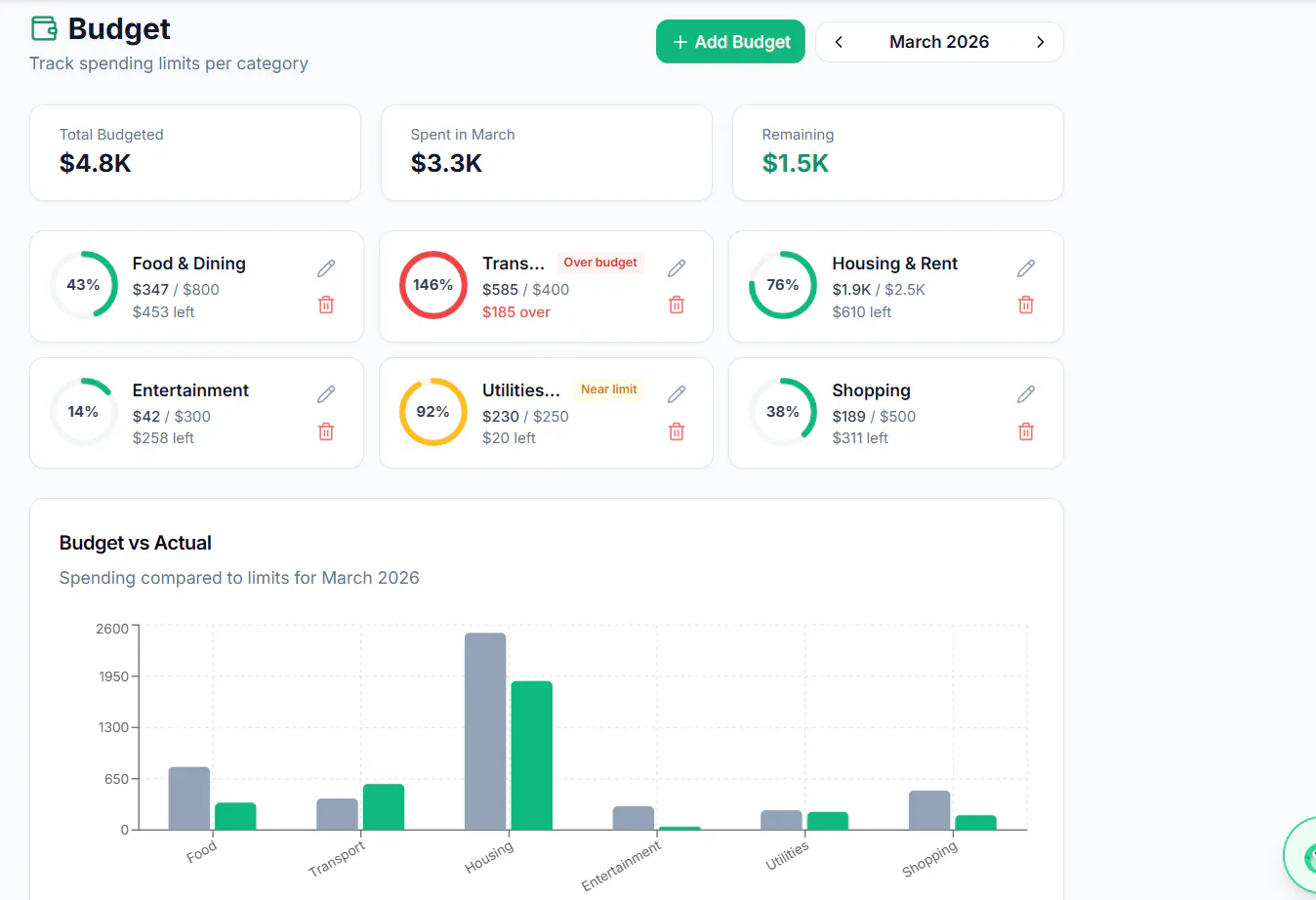1316x900 pixels.
Task: Click the truncated Trans... card title
Action: tap(514, 264)
